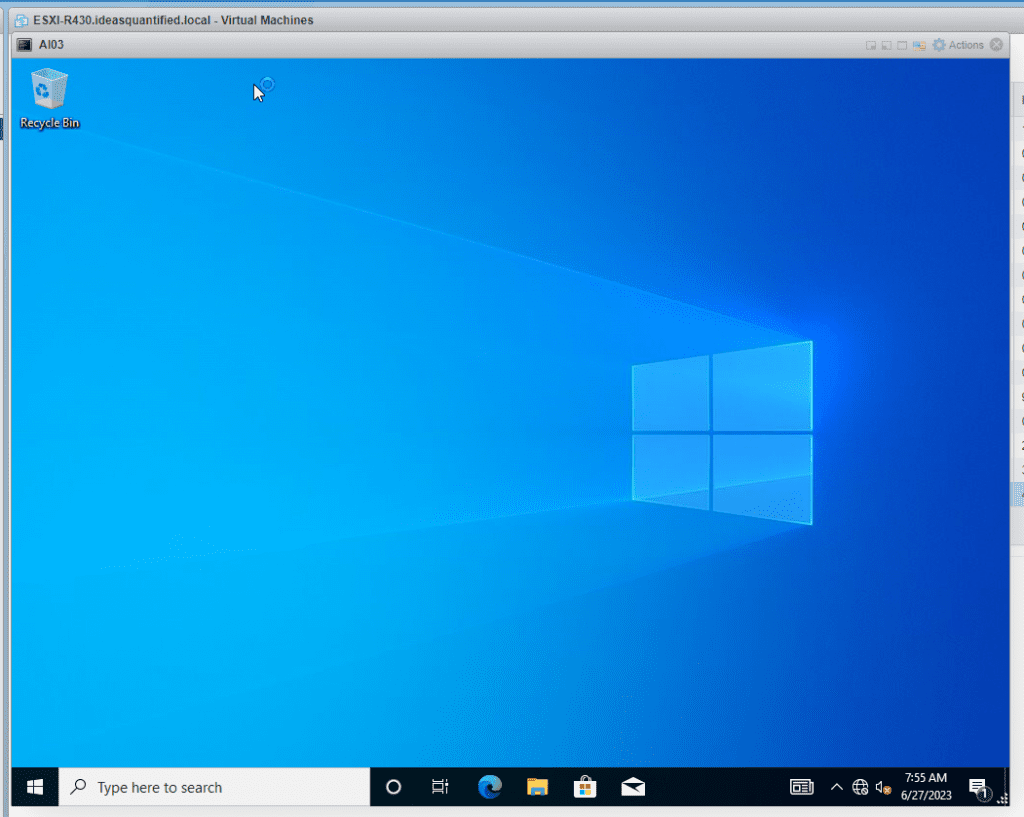1024x817 pixels.
Task: Click the ESXI-R430 Virtual Machines title
Action: tap(173, 20)
